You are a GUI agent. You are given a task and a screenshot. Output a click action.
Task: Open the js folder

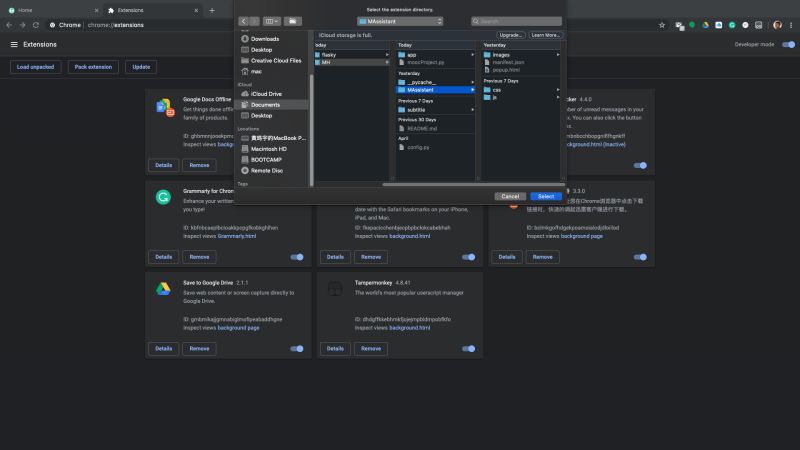coord(521,97)
